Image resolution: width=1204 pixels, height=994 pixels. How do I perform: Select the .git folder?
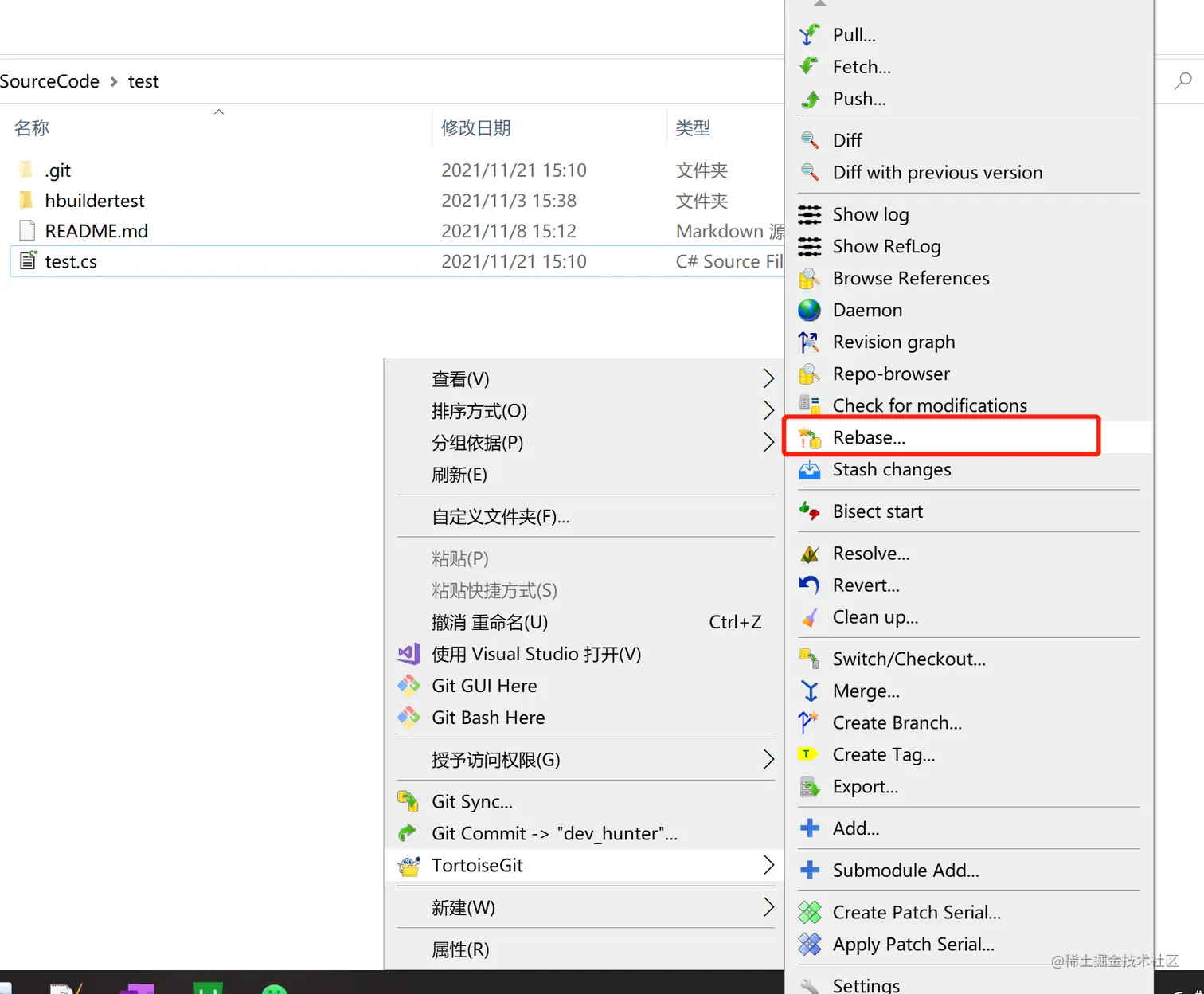(x=58, y=170)
